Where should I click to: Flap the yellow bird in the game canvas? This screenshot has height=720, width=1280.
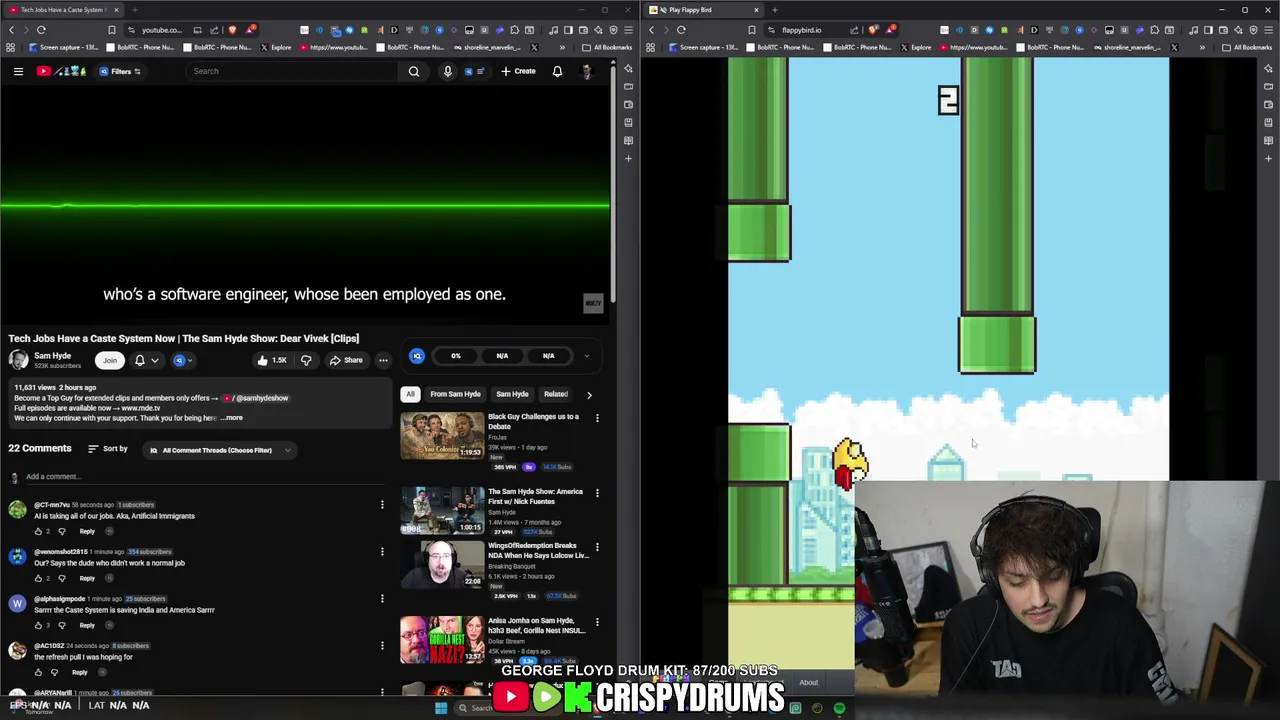[849, 463]
